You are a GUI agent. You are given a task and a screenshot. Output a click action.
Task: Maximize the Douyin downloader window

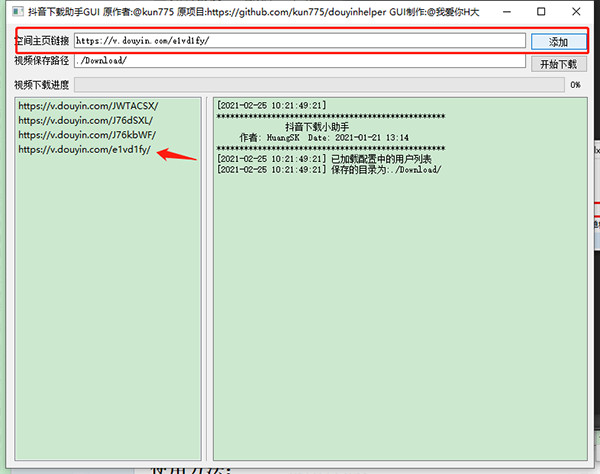click(x=541, y=11)
